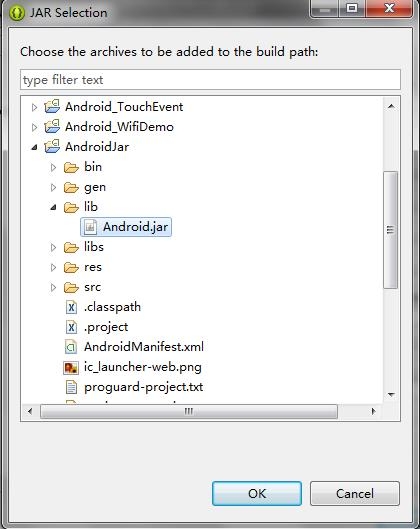The height and width of the screenshot is (529, 420).
Task: Click the type filter text field
Action: coord(211,80)
